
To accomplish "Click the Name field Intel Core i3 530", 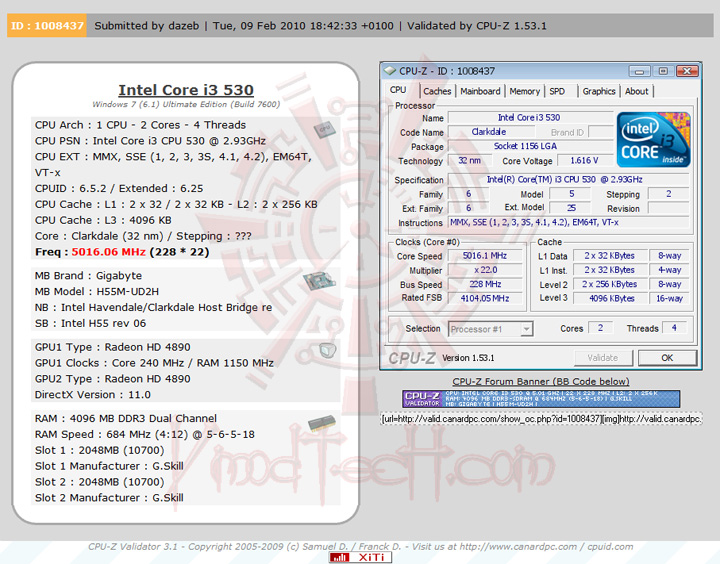I will [x=530, y=118].
